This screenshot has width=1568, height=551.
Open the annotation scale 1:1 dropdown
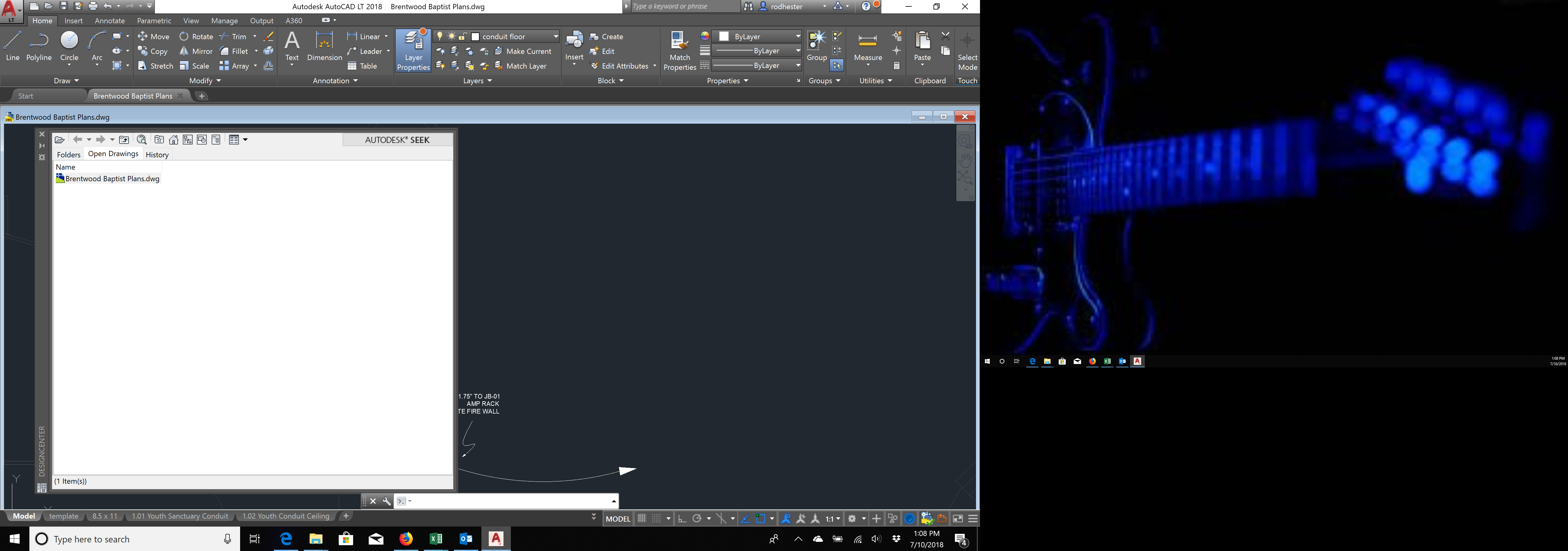pyautogui.click(x=832, y=519)
